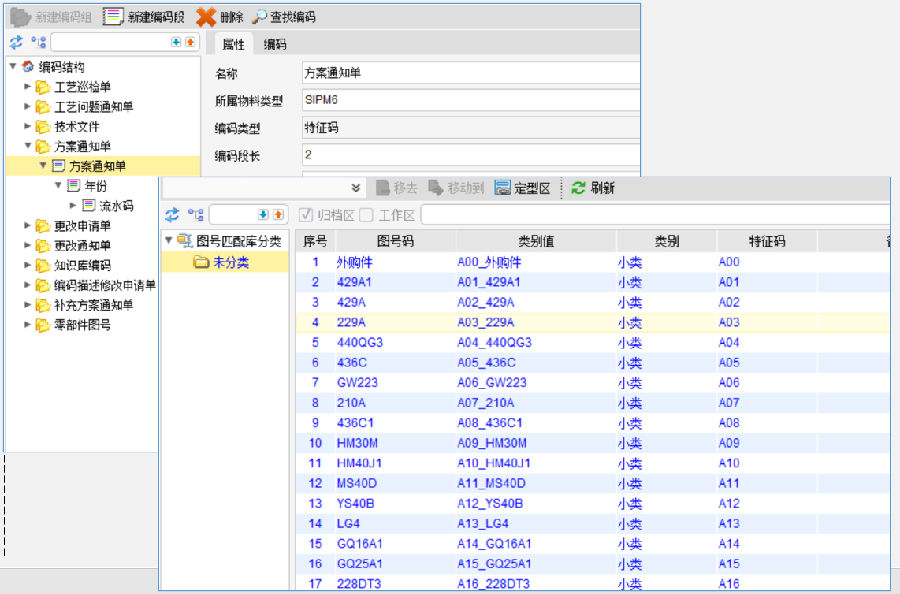Toggle the 归档区 checkbox
Image resolution: width=900 pixels, height=594 pixels.
(x=307, y=215)
